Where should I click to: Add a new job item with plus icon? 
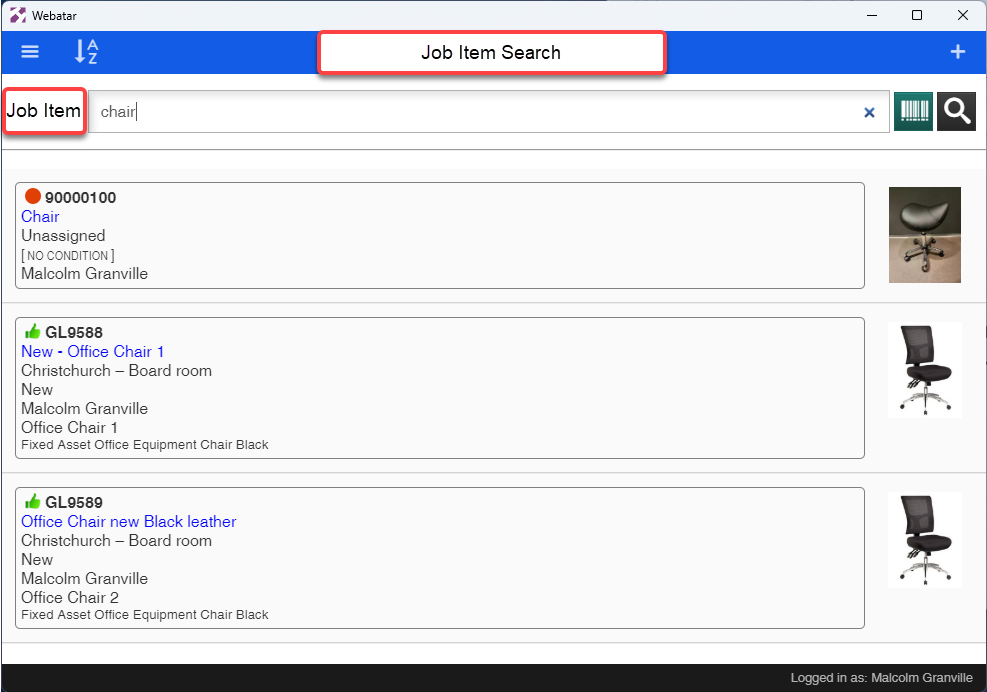(x=957, y=52)
